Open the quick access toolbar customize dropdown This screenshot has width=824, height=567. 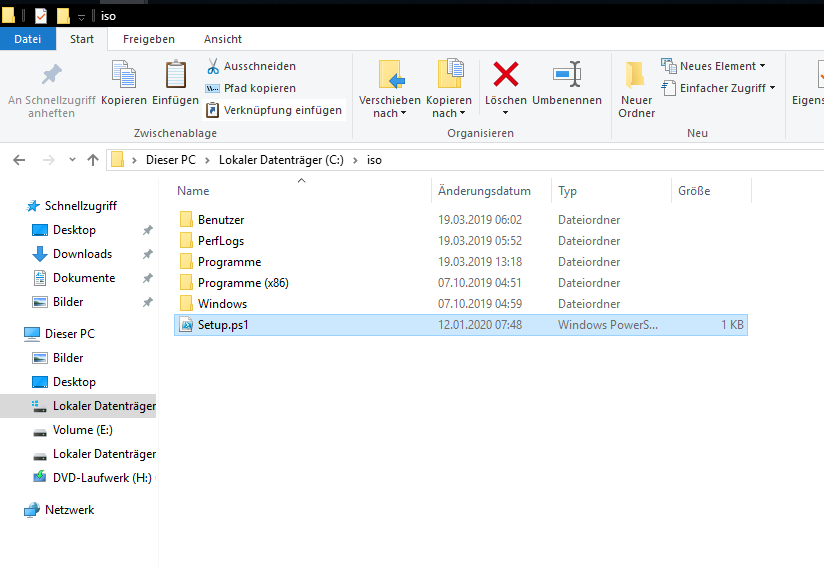81,17
